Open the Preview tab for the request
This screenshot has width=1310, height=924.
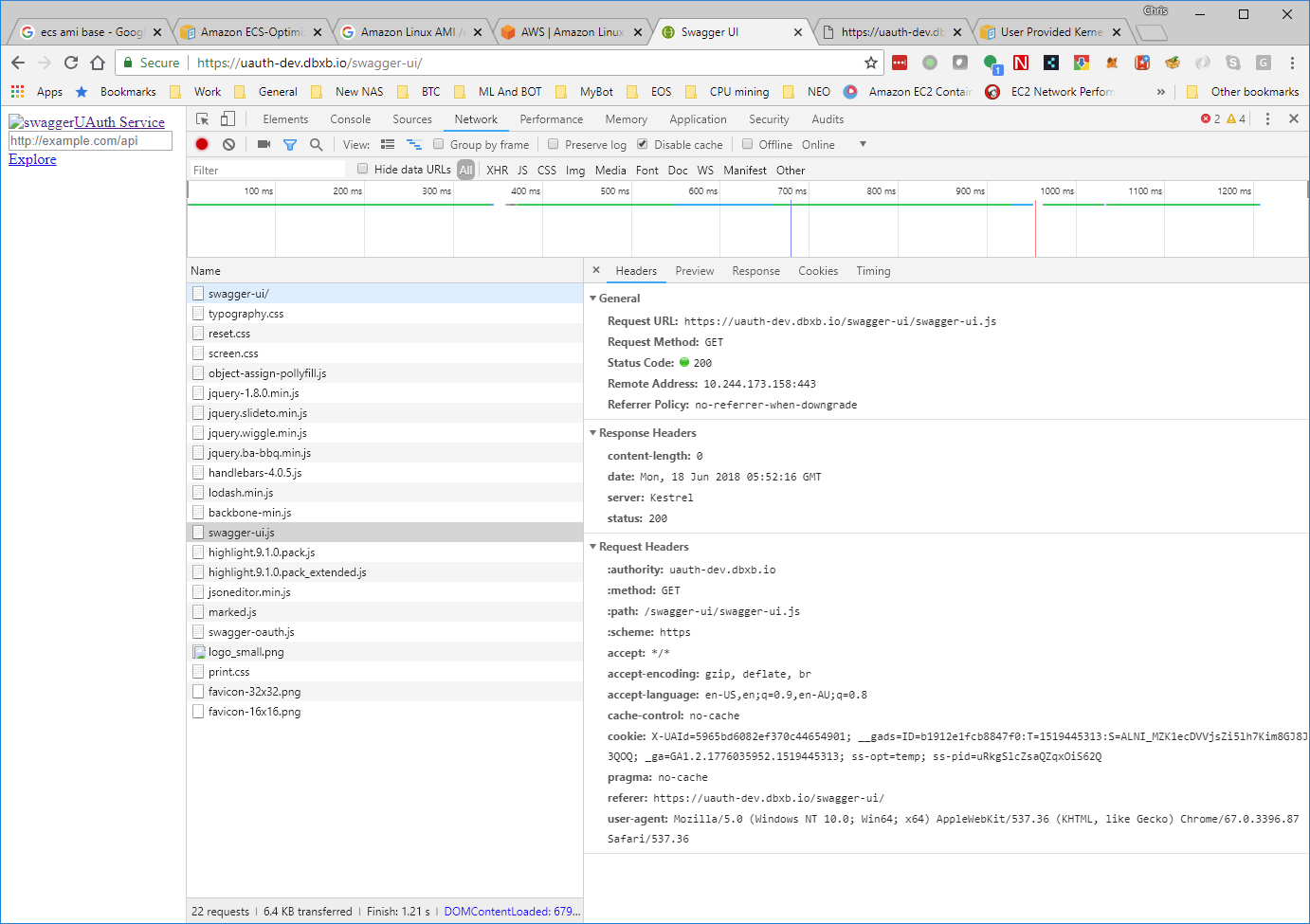(x=695, y=271)
